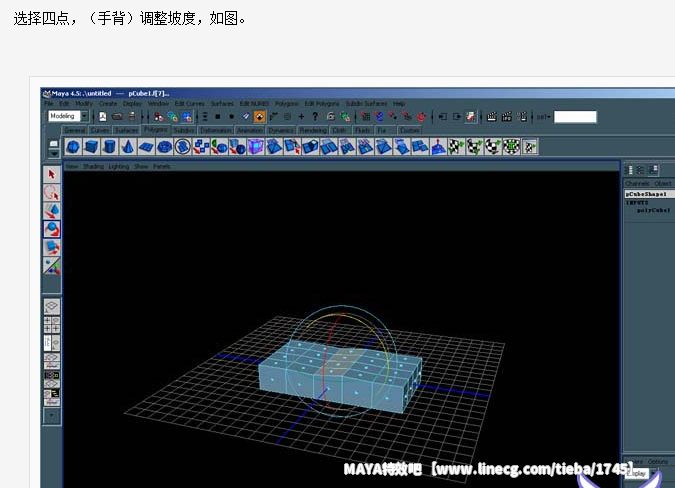The height and width of the screenshot is (488, 675).
Task: Select polyCube1 input node
Action: [x=653, y=210]
